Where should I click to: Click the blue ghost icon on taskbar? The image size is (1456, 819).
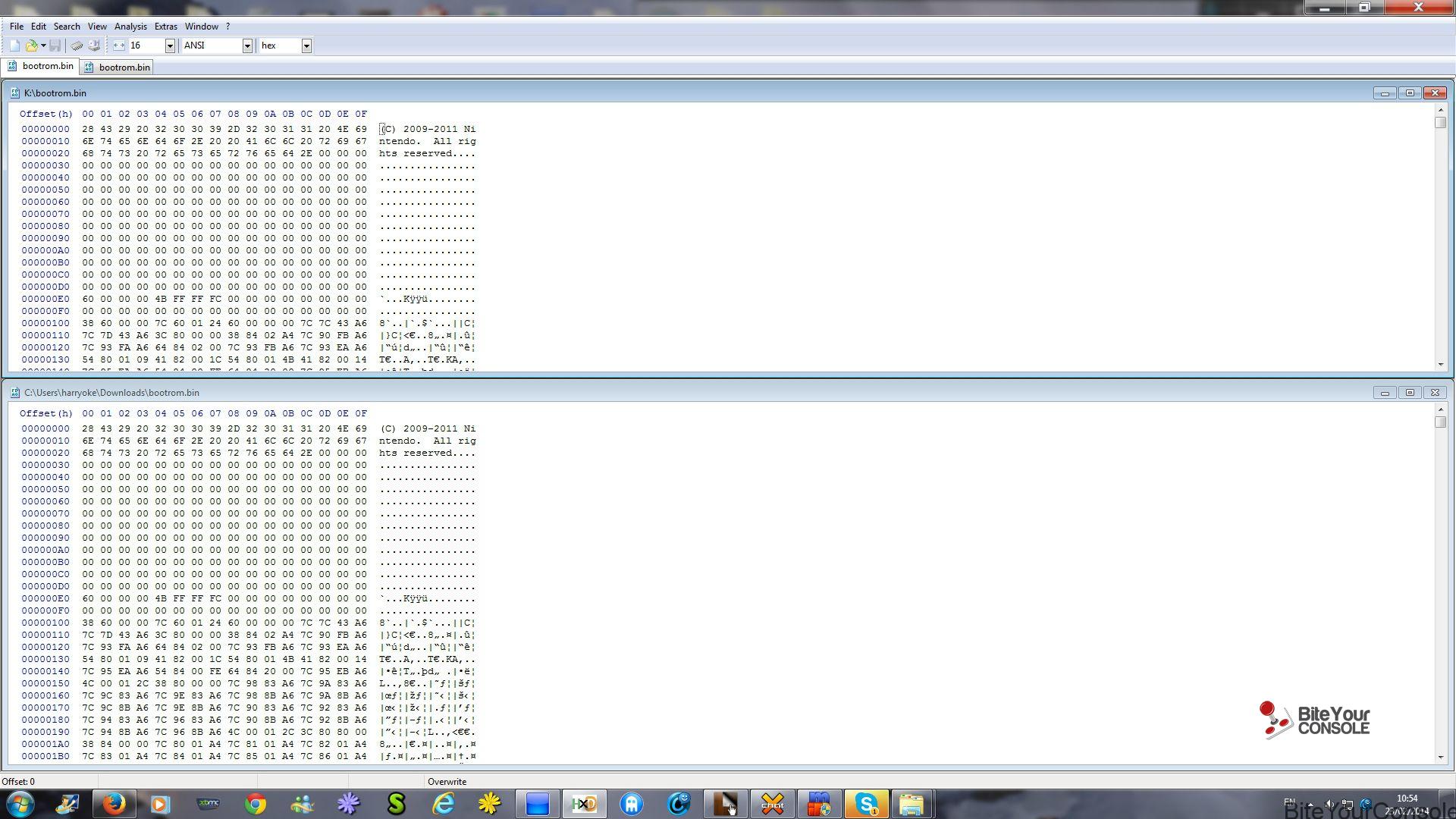click(x=632, y=804)
